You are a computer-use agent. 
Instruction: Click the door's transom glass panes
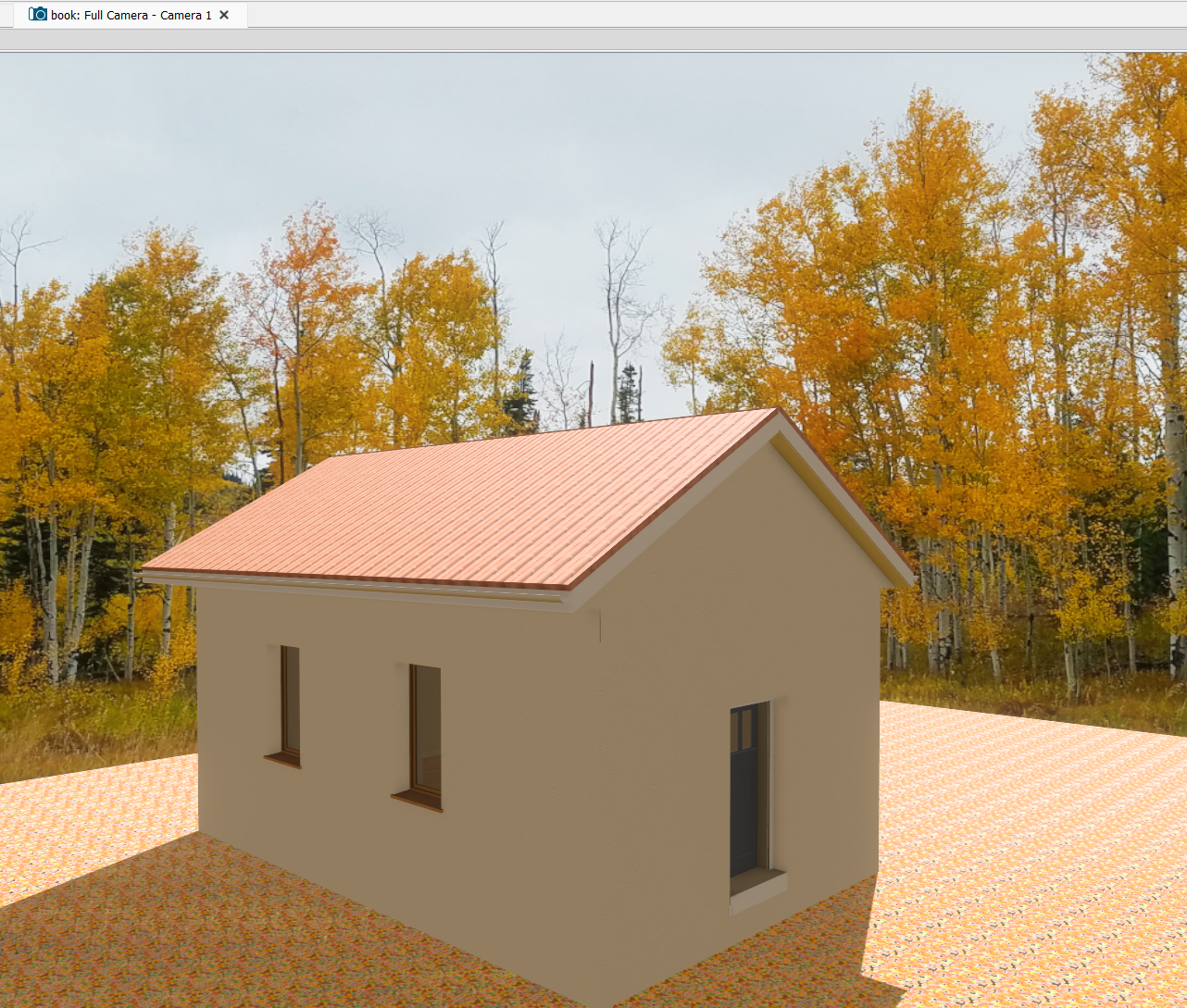pos(744,728)
